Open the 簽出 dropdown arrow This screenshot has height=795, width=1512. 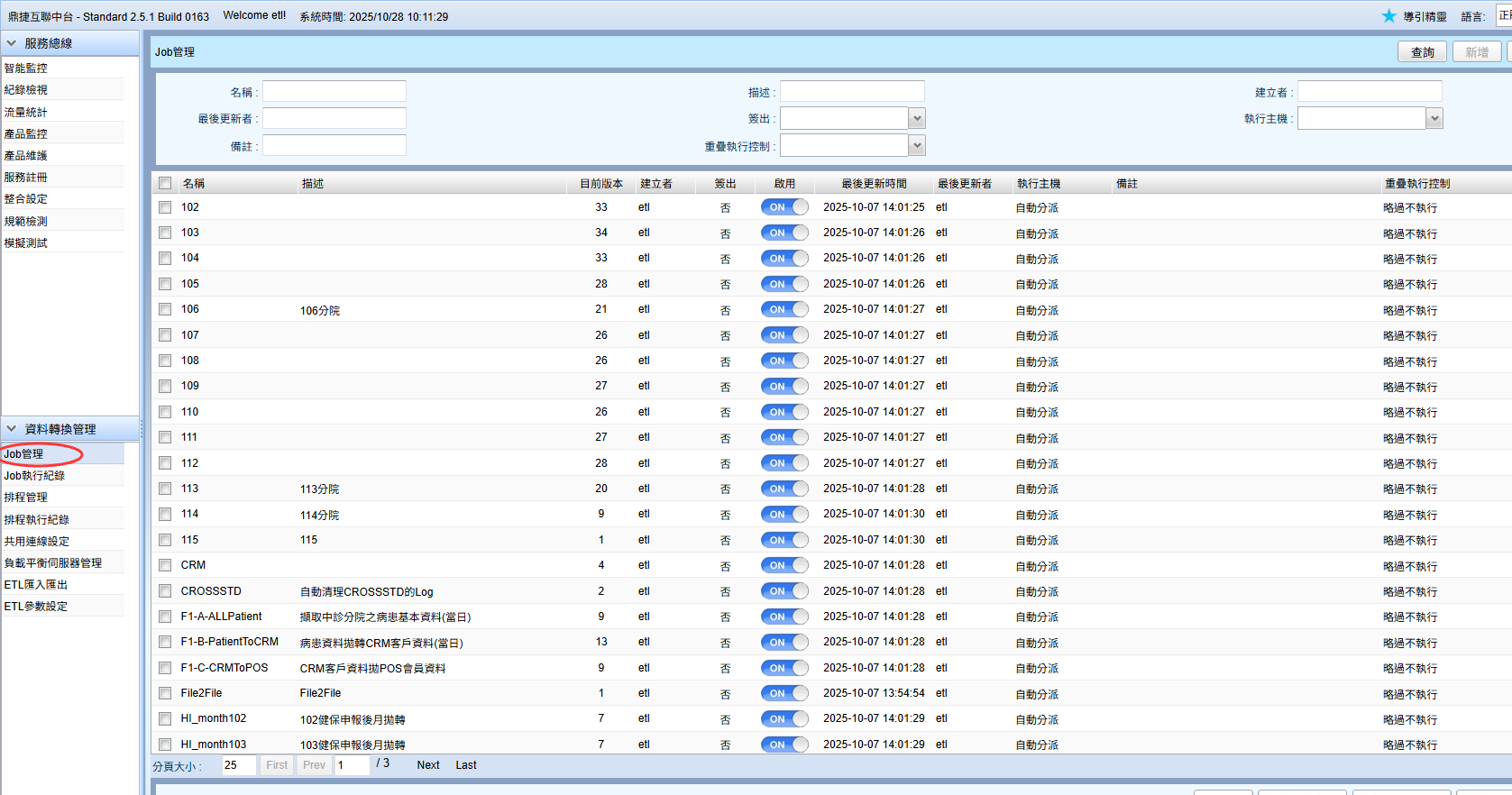[x=917, y=118]
